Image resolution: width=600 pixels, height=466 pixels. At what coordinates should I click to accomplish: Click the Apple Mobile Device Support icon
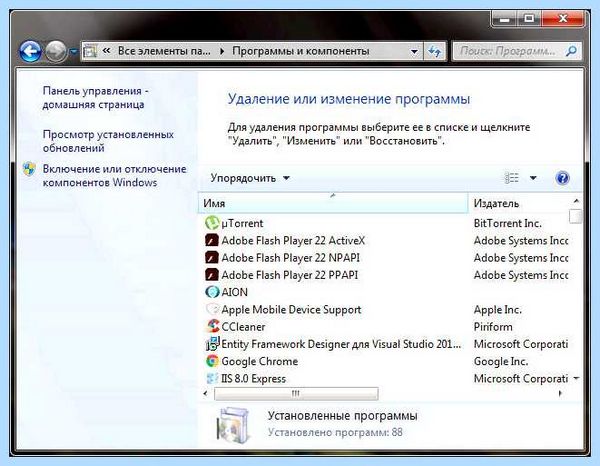[212, 309]
